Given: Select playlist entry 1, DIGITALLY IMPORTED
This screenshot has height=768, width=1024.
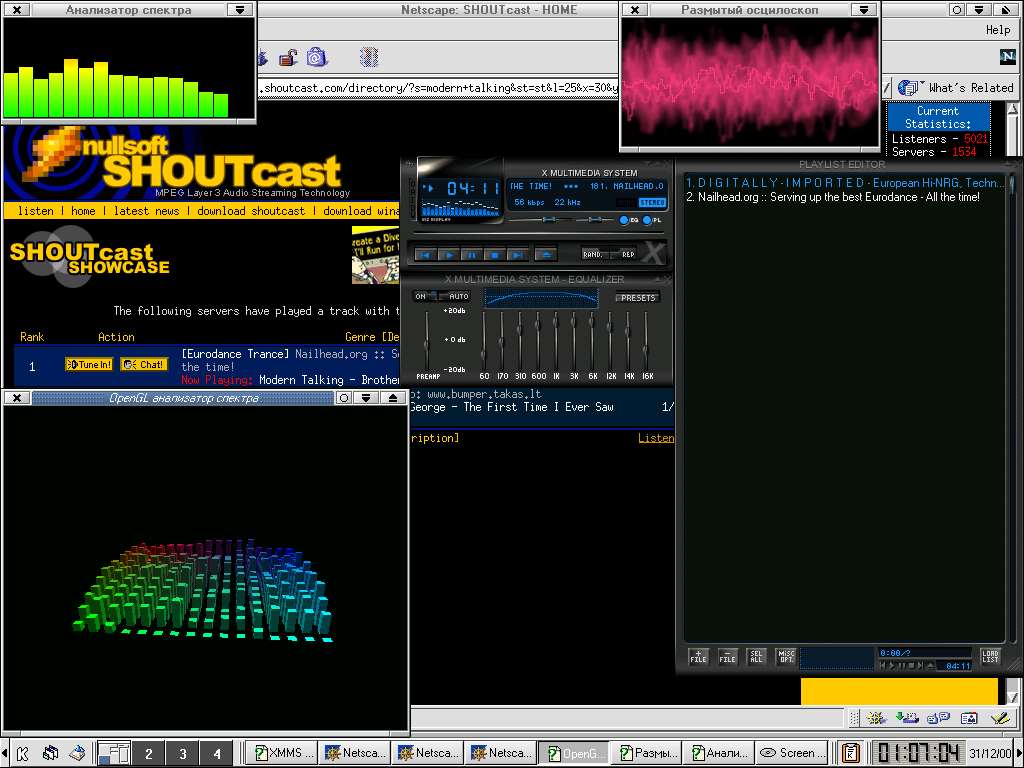Looking at the screenshot, I should [x=843, y=183].
